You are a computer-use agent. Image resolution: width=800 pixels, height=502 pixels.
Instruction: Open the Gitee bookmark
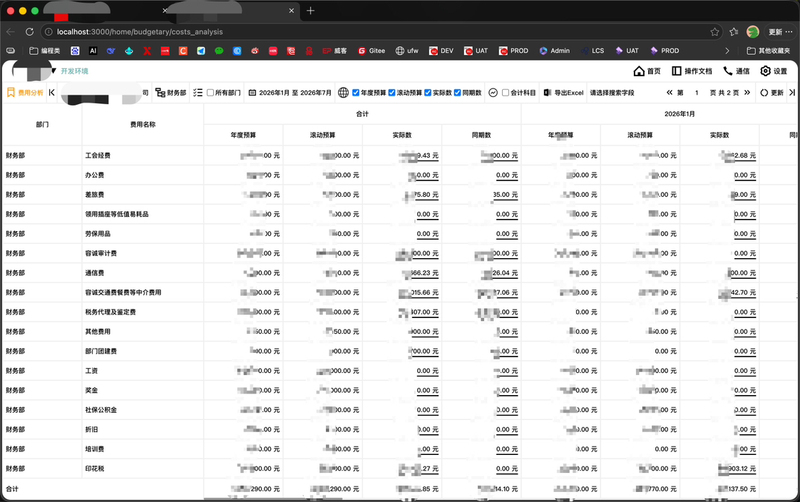click(x=371, y=51)
